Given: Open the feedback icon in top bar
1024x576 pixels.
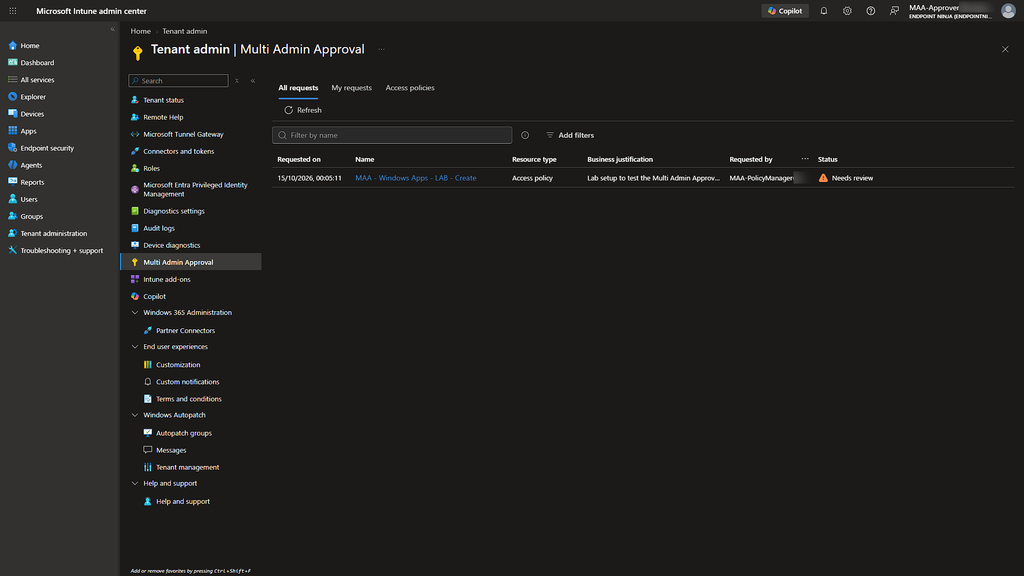Looking at the screenshot, I should click(894, 11).
